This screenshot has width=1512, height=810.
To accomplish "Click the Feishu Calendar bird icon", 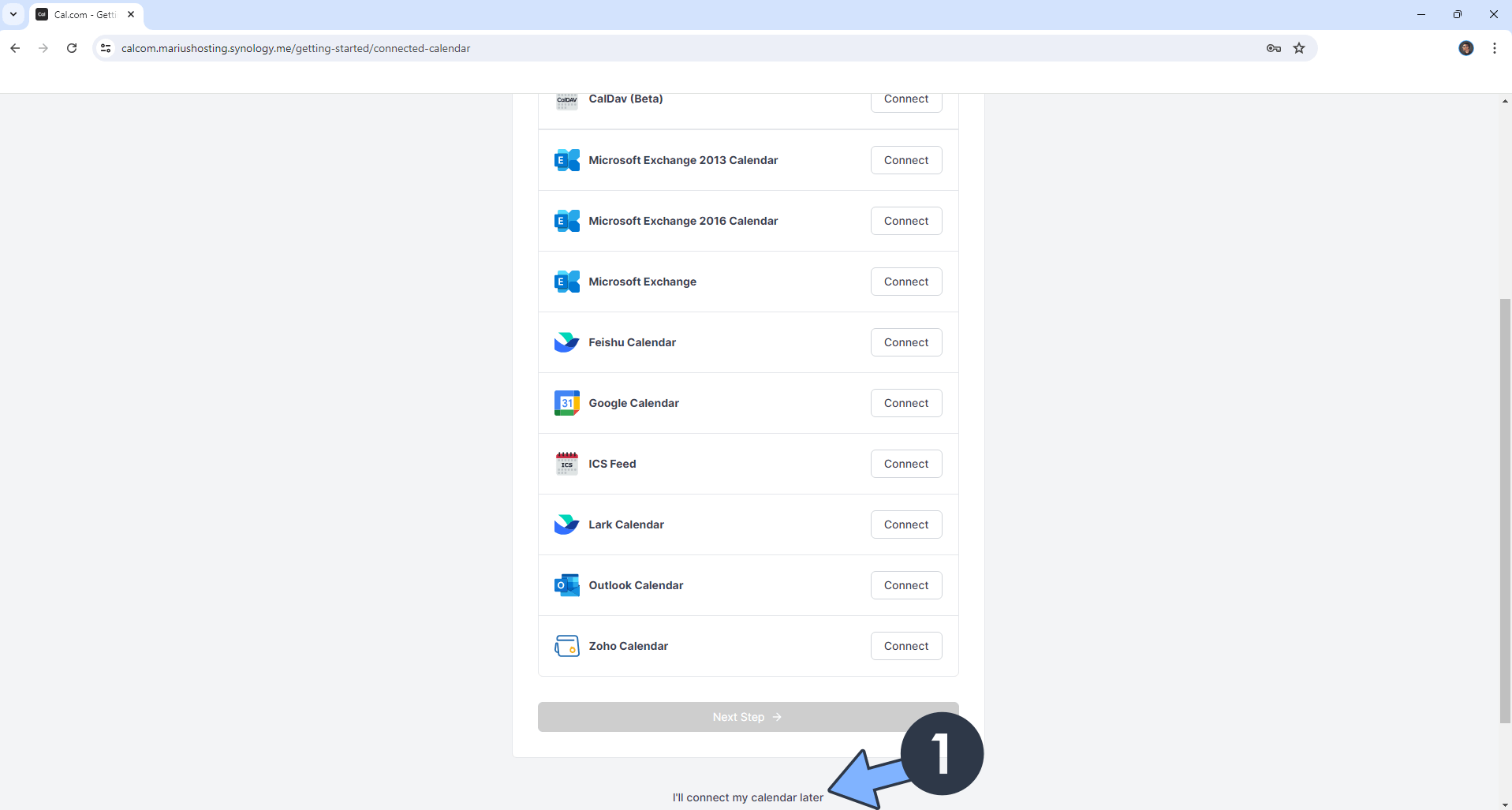I will click(x=567, y=342).
